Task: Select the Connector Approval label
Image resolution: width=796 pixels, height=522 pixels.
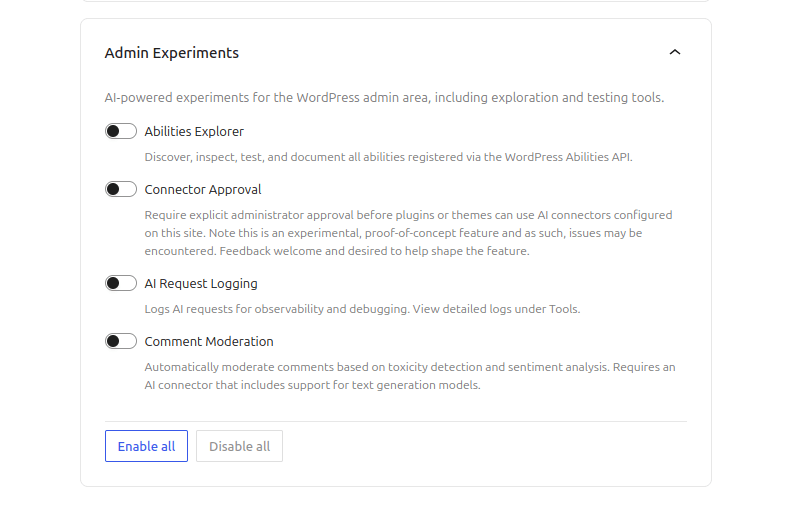Action: click(x=203, y=189)
